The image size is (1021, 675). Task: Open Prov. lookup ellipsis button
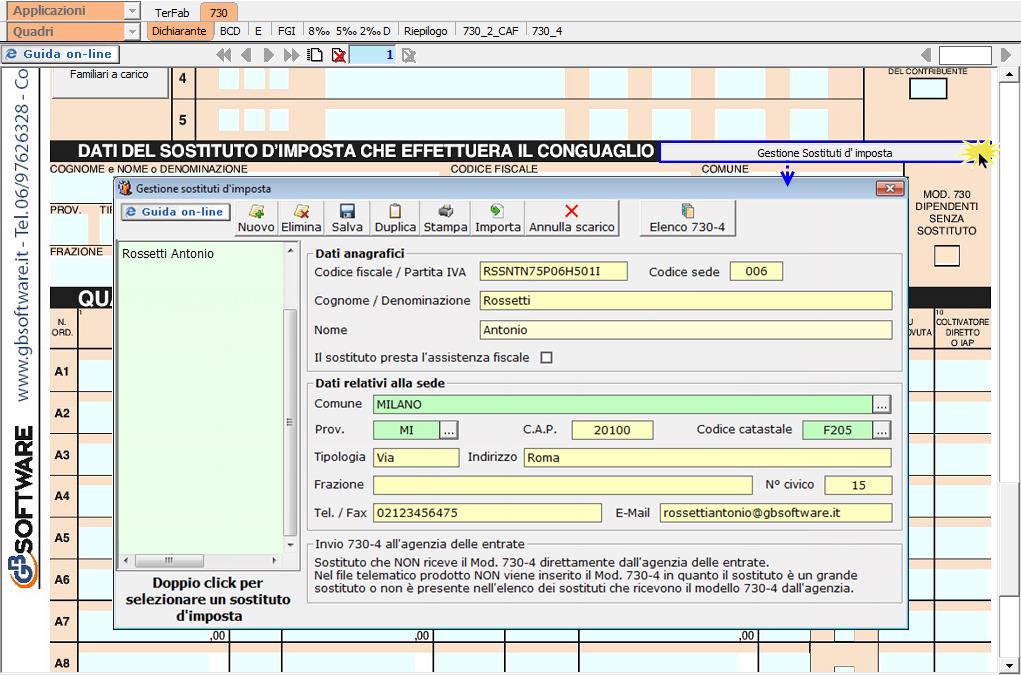point(449,430)
